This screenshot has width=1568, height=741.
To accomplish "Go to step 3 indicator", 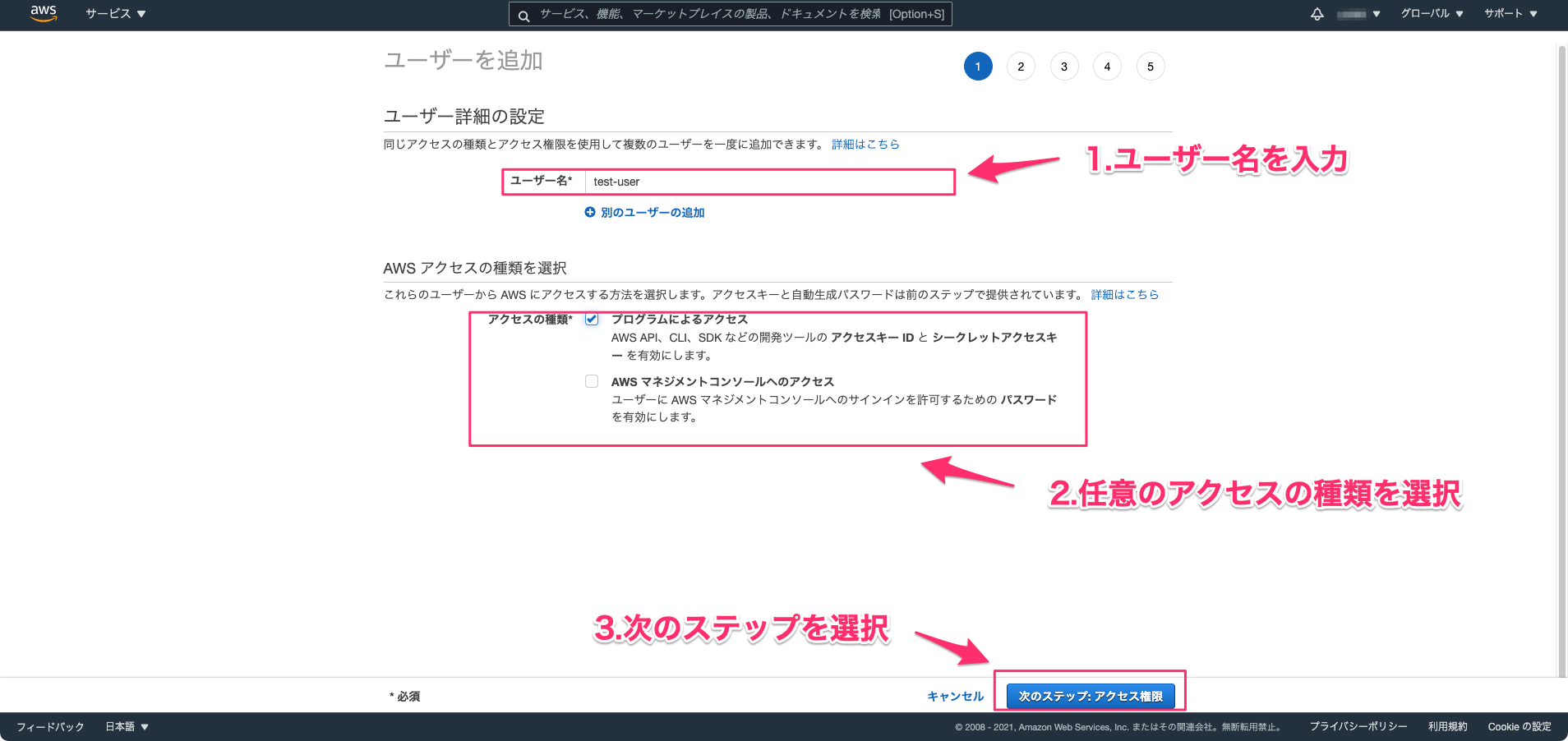I will coord(1064,67).
